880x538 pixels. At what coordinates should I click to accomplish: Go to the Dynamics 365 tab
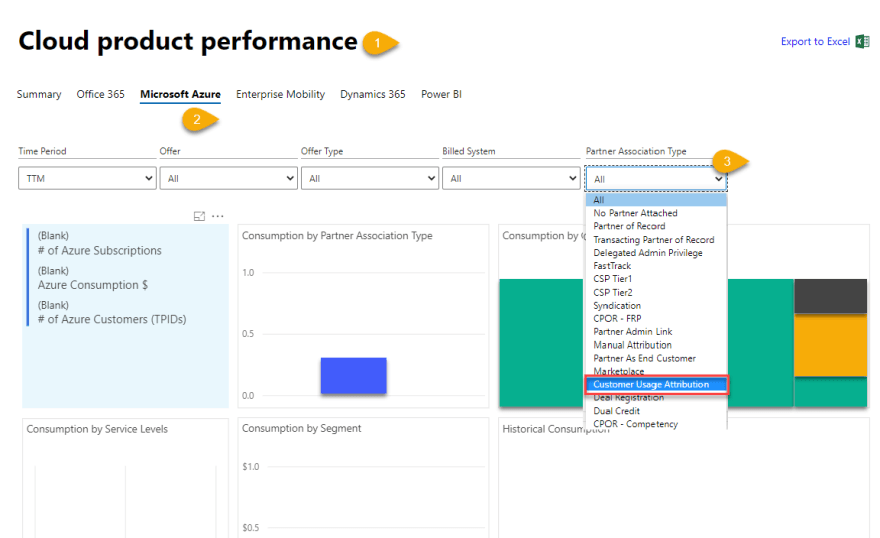pyautogui.click(x=373, y=94)
